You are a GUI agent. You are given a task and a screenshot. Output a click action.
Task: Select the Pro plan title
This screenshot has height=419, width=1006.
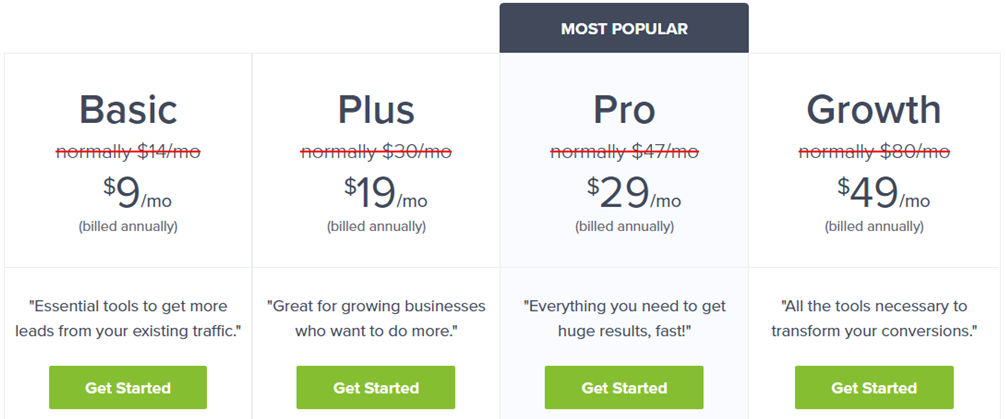(624, 110)
